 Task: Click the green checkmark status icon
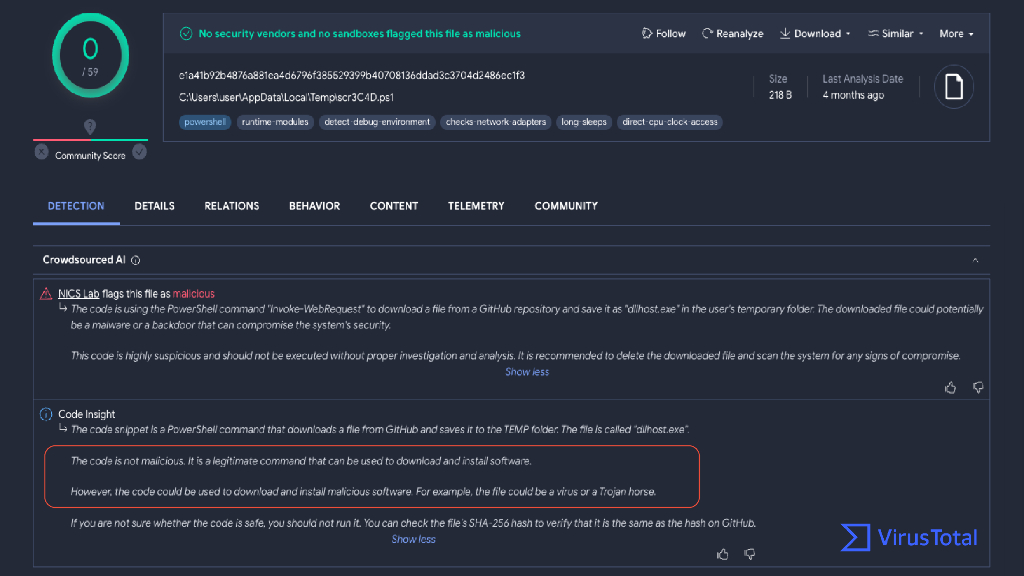pyautogui.click(x=186, y=33)
